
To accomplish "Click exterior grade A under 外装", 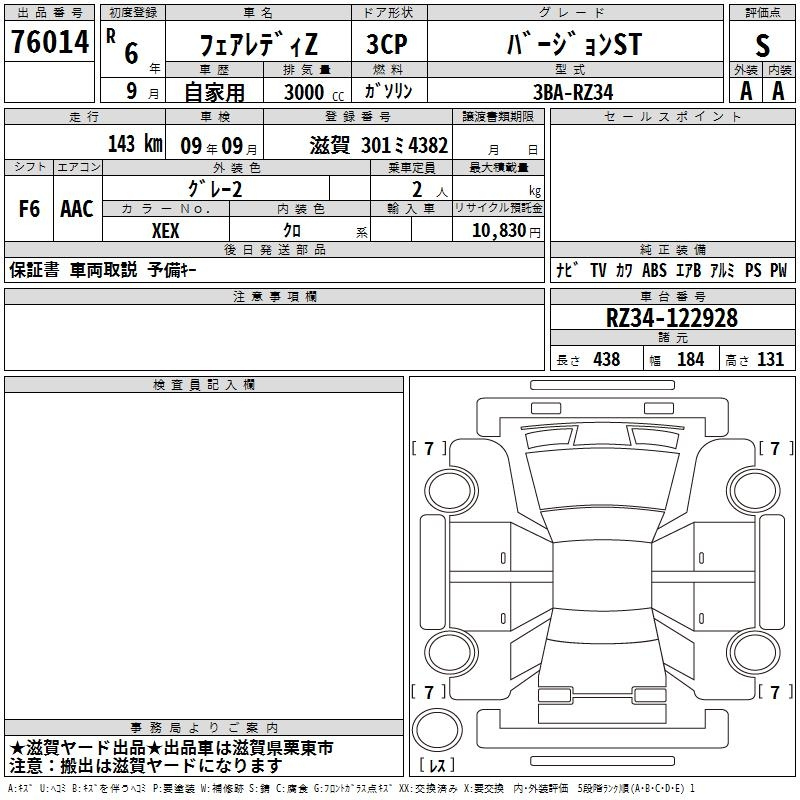I will [x=745, y=91].
